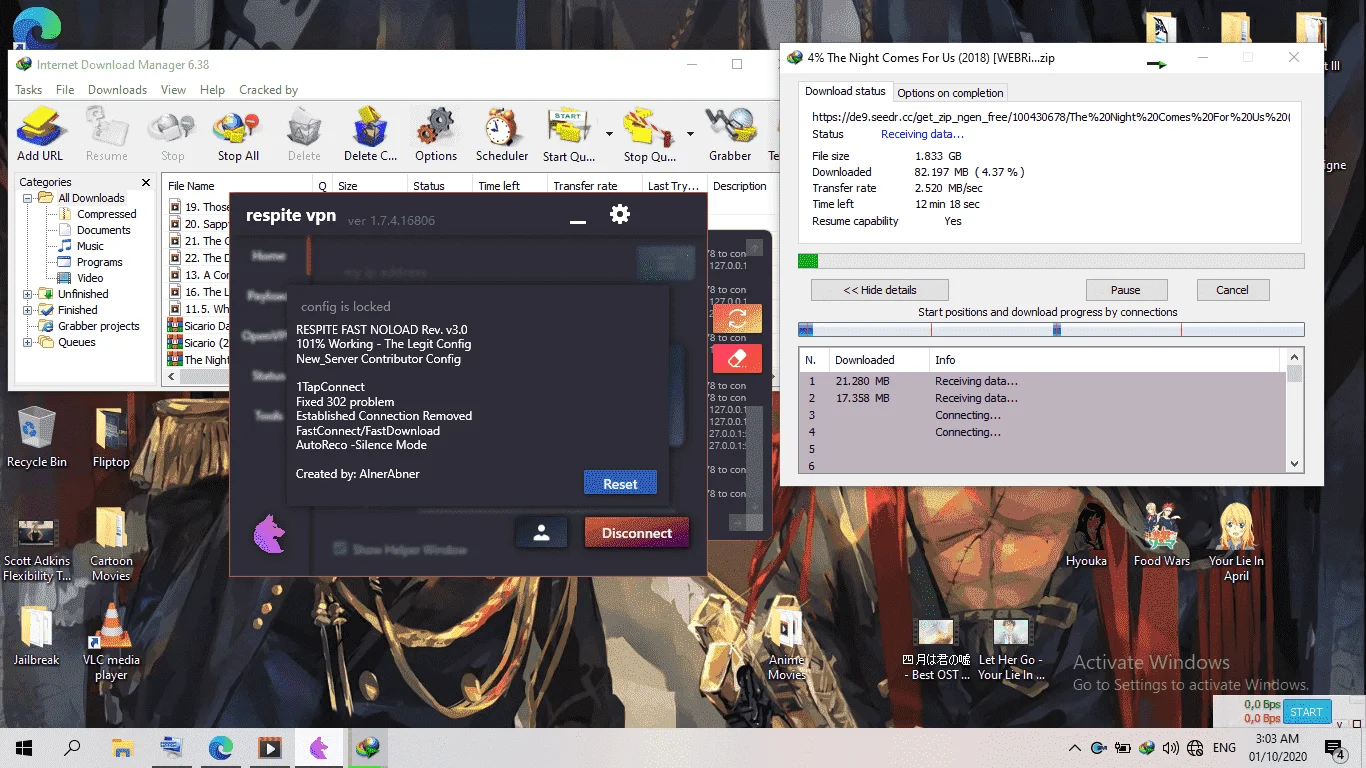This screenshot has width=1366, height=768.
Task: Toggle Show Helper Window checkbox
Action: pyautogui.click(x=340, y=549)
